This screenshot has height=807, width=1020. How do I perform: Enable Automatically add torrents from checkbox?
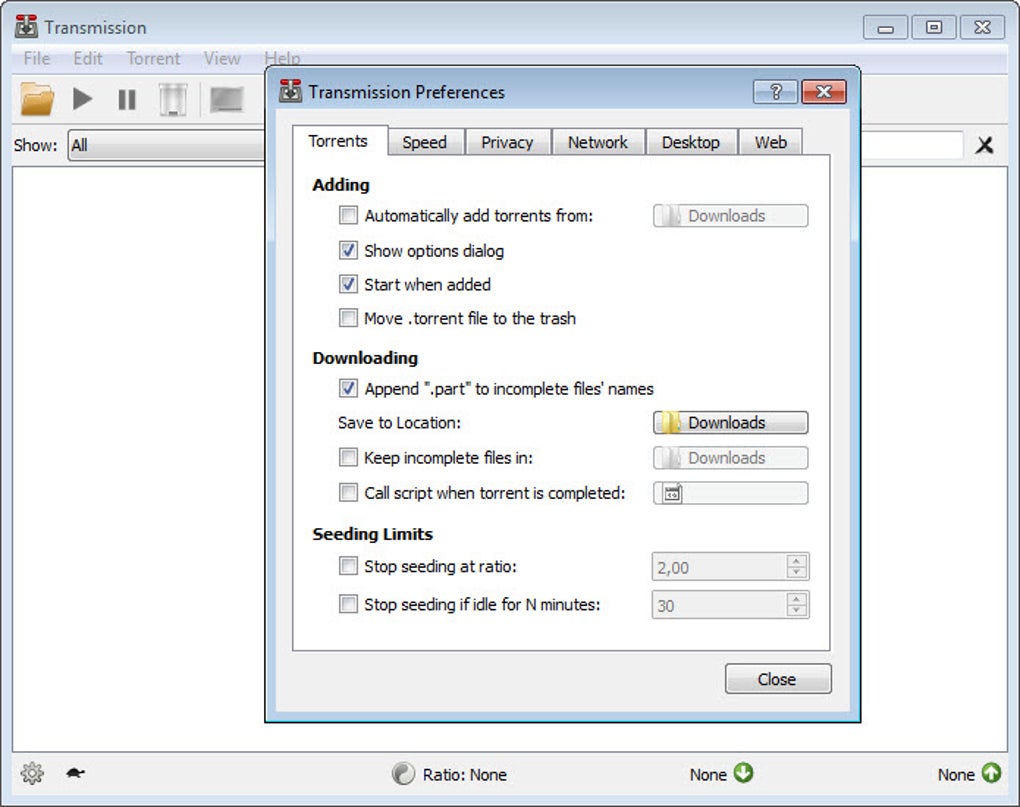click(348, 215)
